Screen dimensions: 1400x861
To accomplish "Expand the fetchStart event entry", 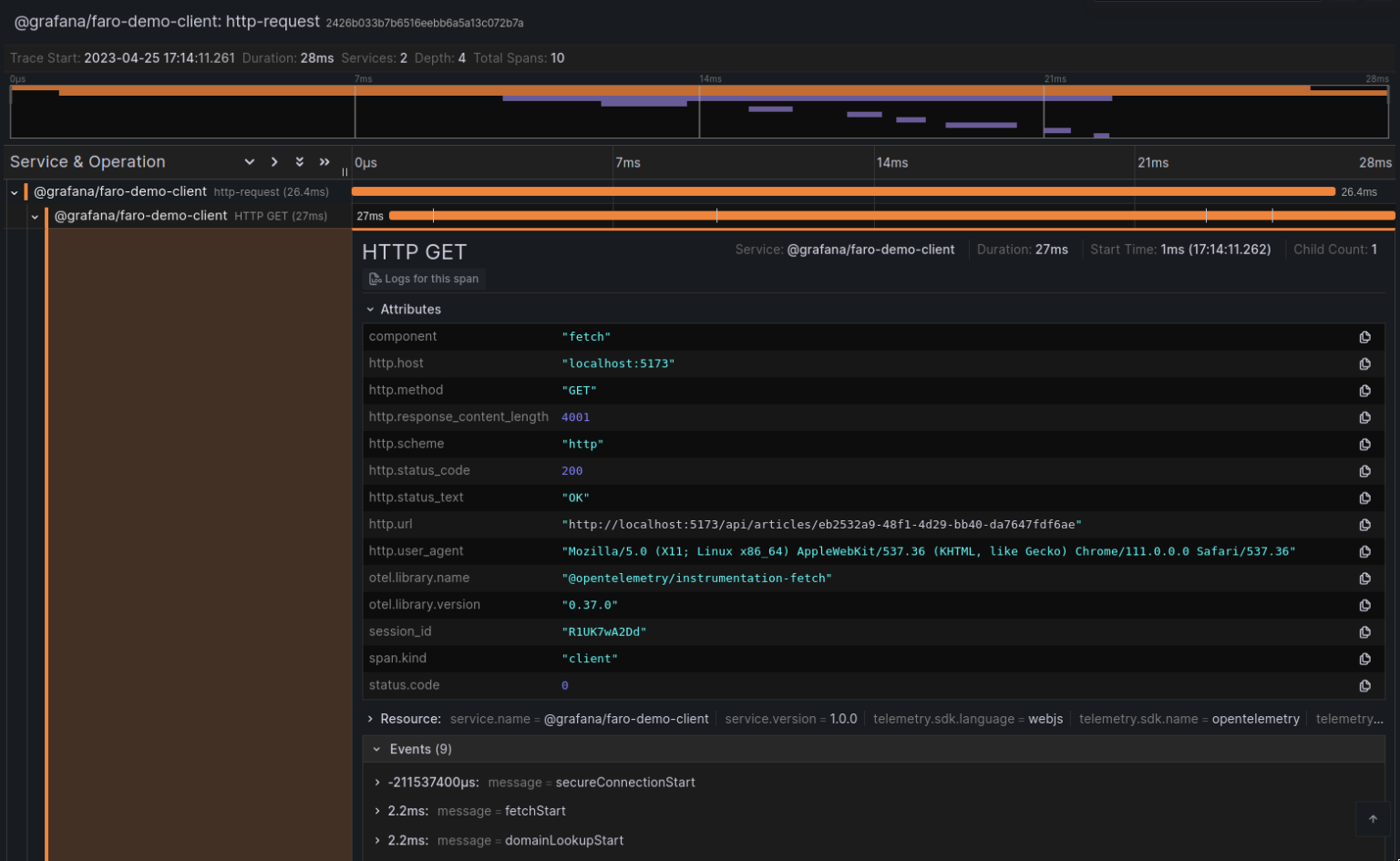I will click(x=376, y=811).
